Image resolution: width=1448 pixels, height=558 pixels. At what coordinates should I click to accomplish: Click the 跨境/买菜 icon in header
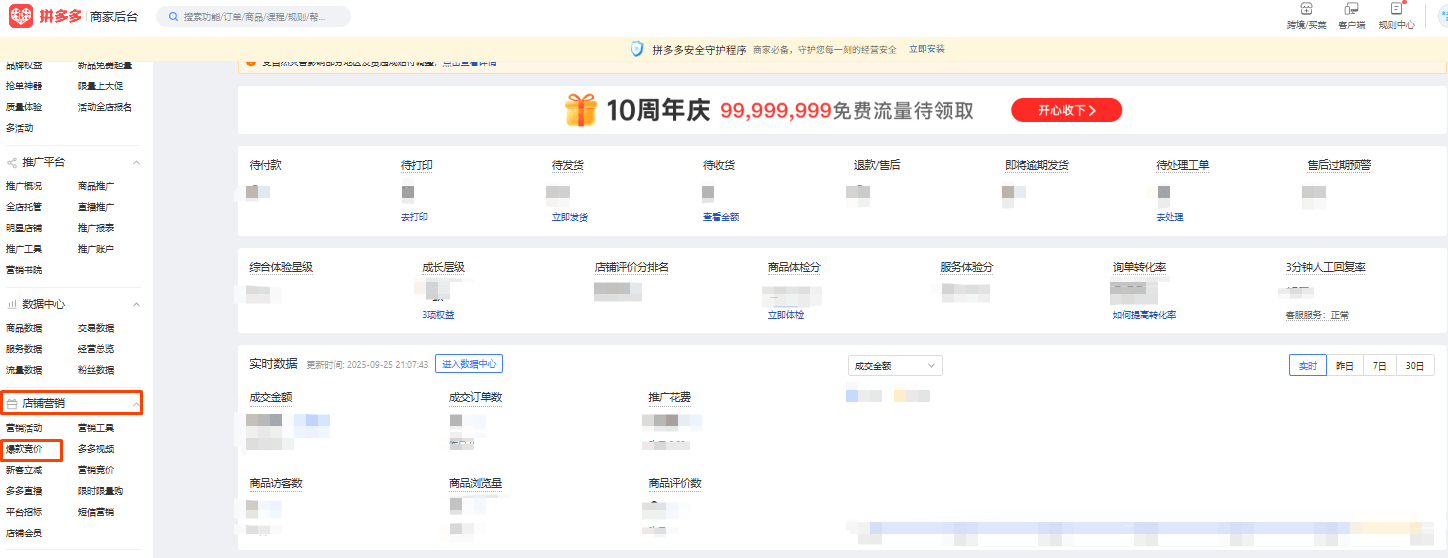1306,9
